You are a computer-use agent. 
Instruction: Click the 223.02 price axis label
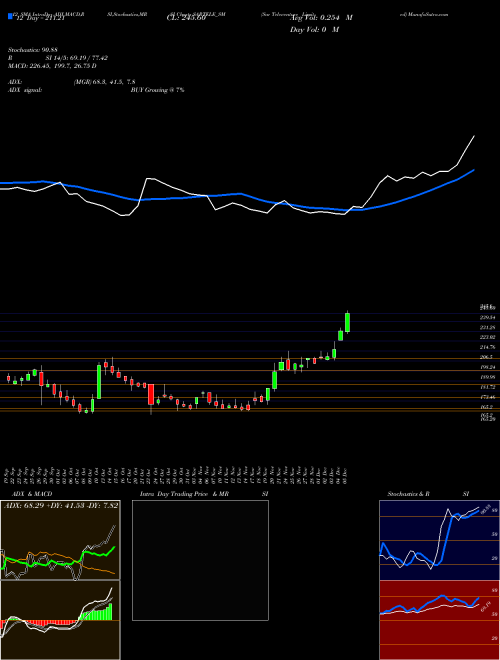tap(487, 337)
